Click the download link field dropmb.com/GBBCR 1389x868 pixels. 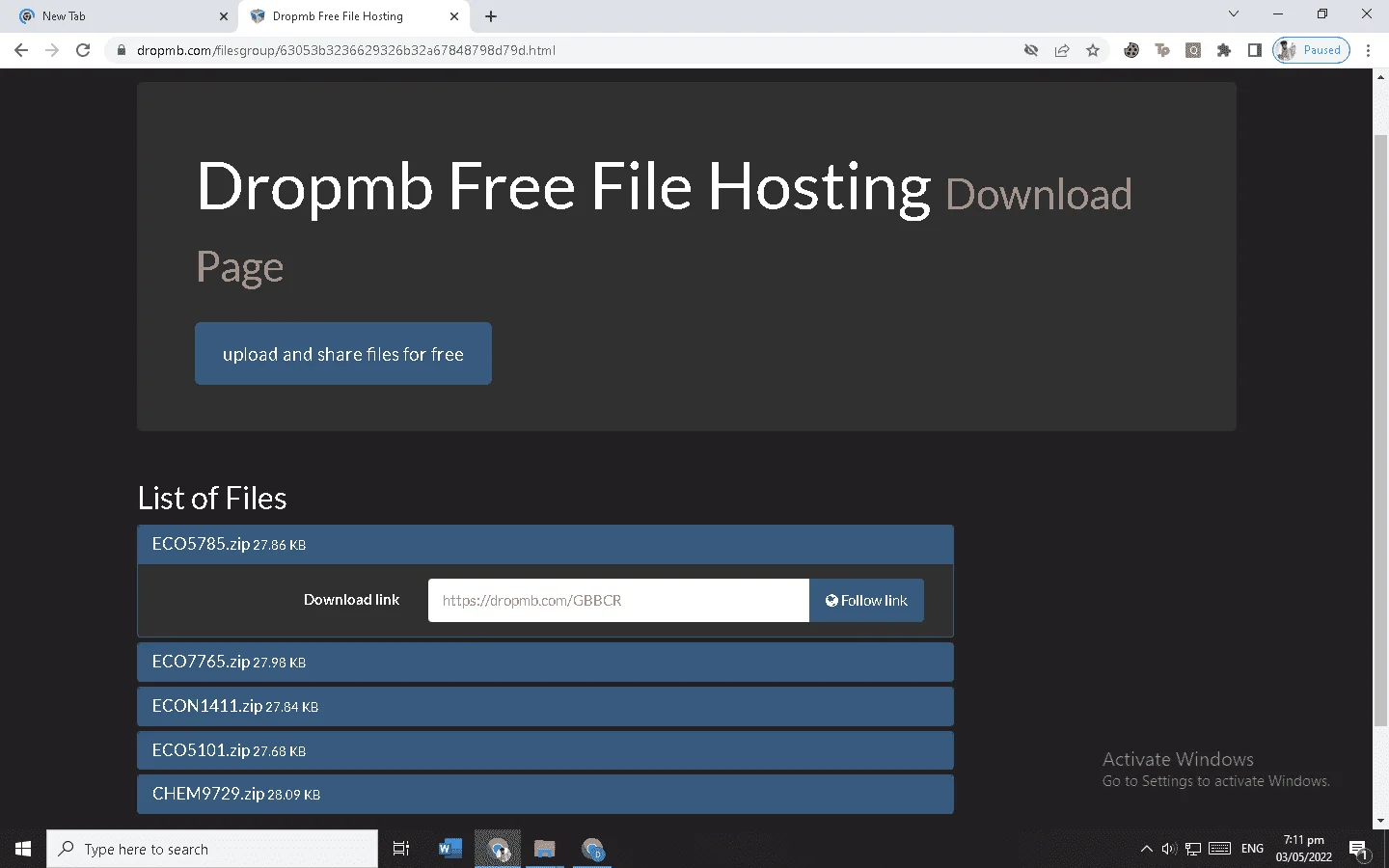coord(618,601)
